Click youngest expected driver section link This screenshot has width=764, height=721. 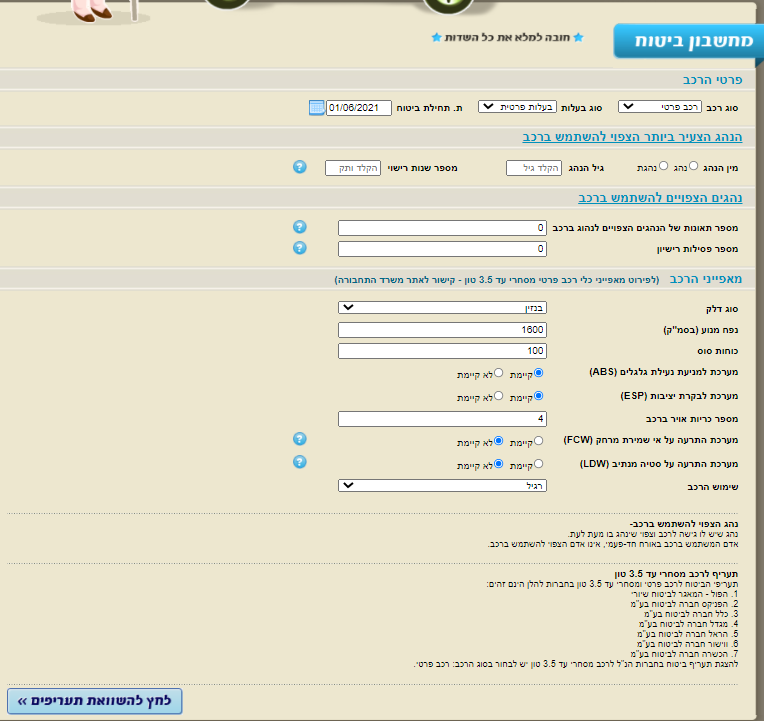pyautogui.click(x=632, y=137)
